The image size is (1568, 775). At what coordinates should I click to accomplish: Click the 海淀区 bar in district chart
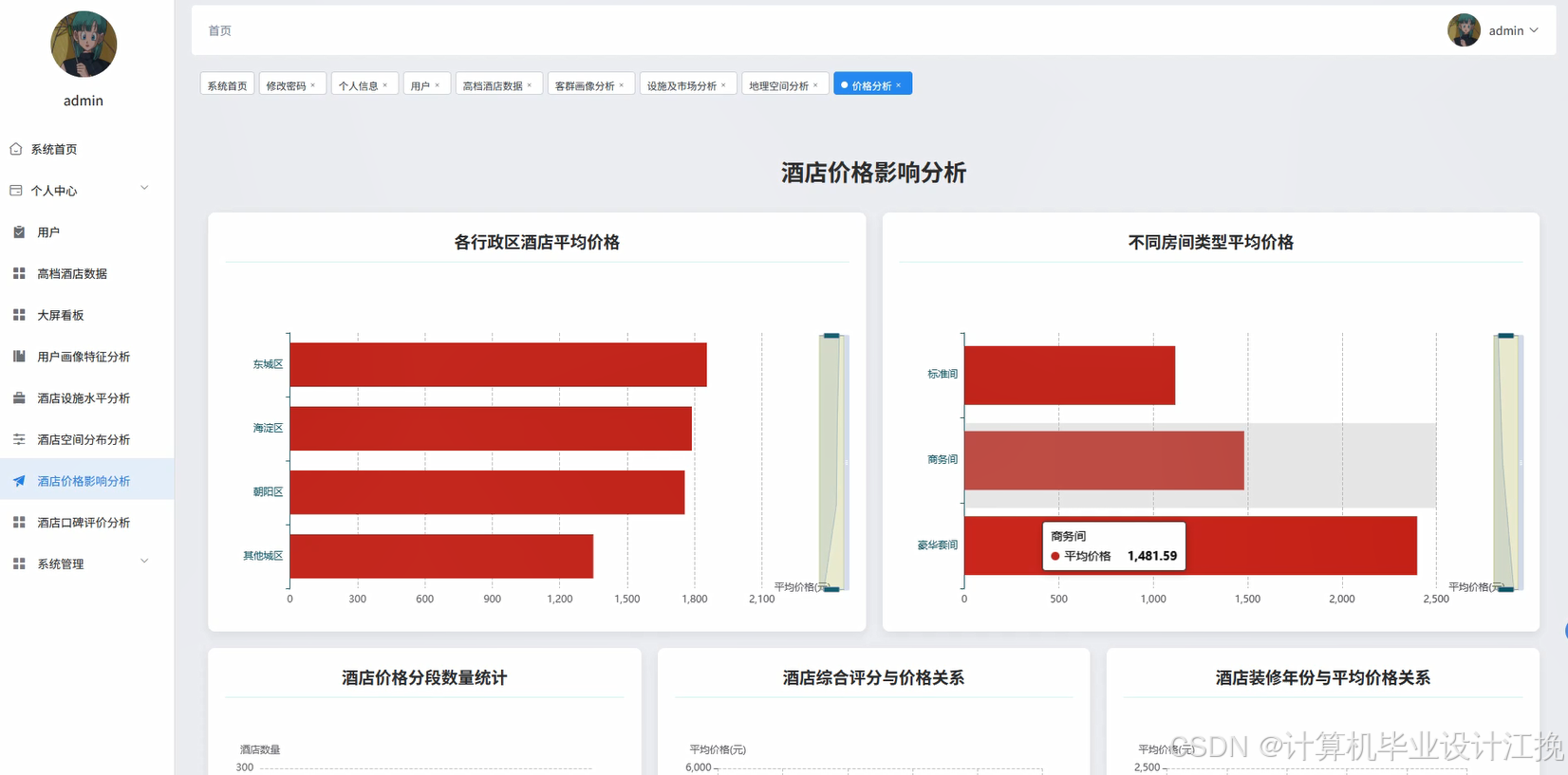point(491,429)
